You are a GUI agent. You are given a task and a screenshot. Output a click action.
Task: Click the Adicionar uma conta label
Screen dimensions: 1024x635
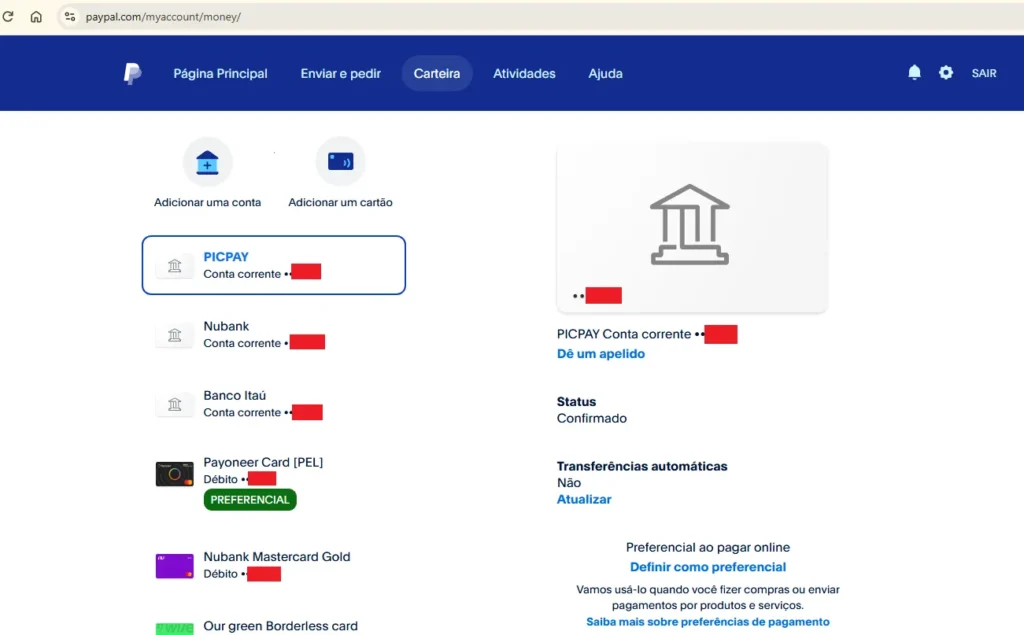pyautogui.click(x=207, y=203)
